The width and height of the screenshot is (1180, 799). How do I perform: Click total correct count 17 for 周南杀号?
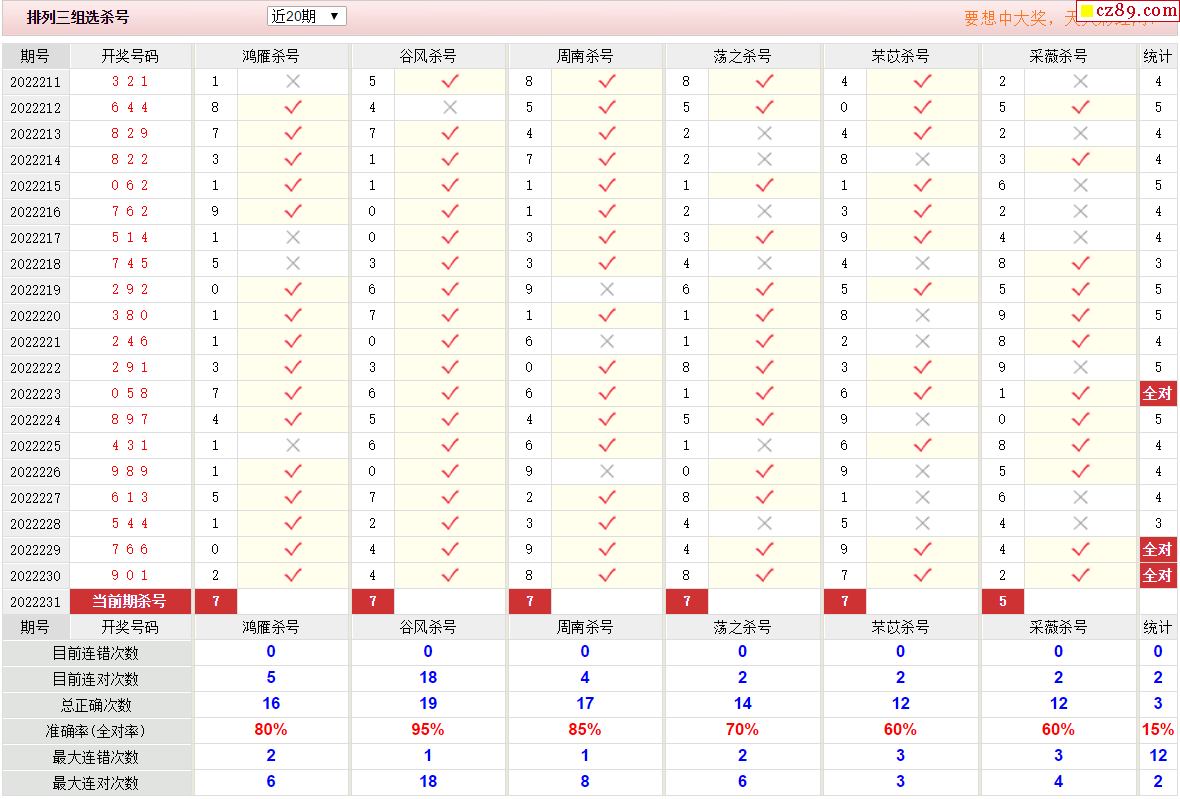585,703
